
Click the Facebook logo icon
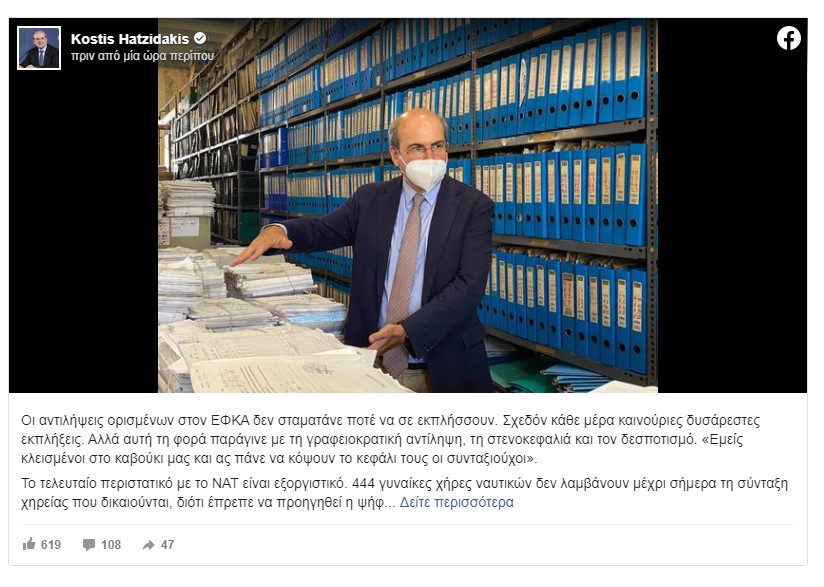click(789, 39)
